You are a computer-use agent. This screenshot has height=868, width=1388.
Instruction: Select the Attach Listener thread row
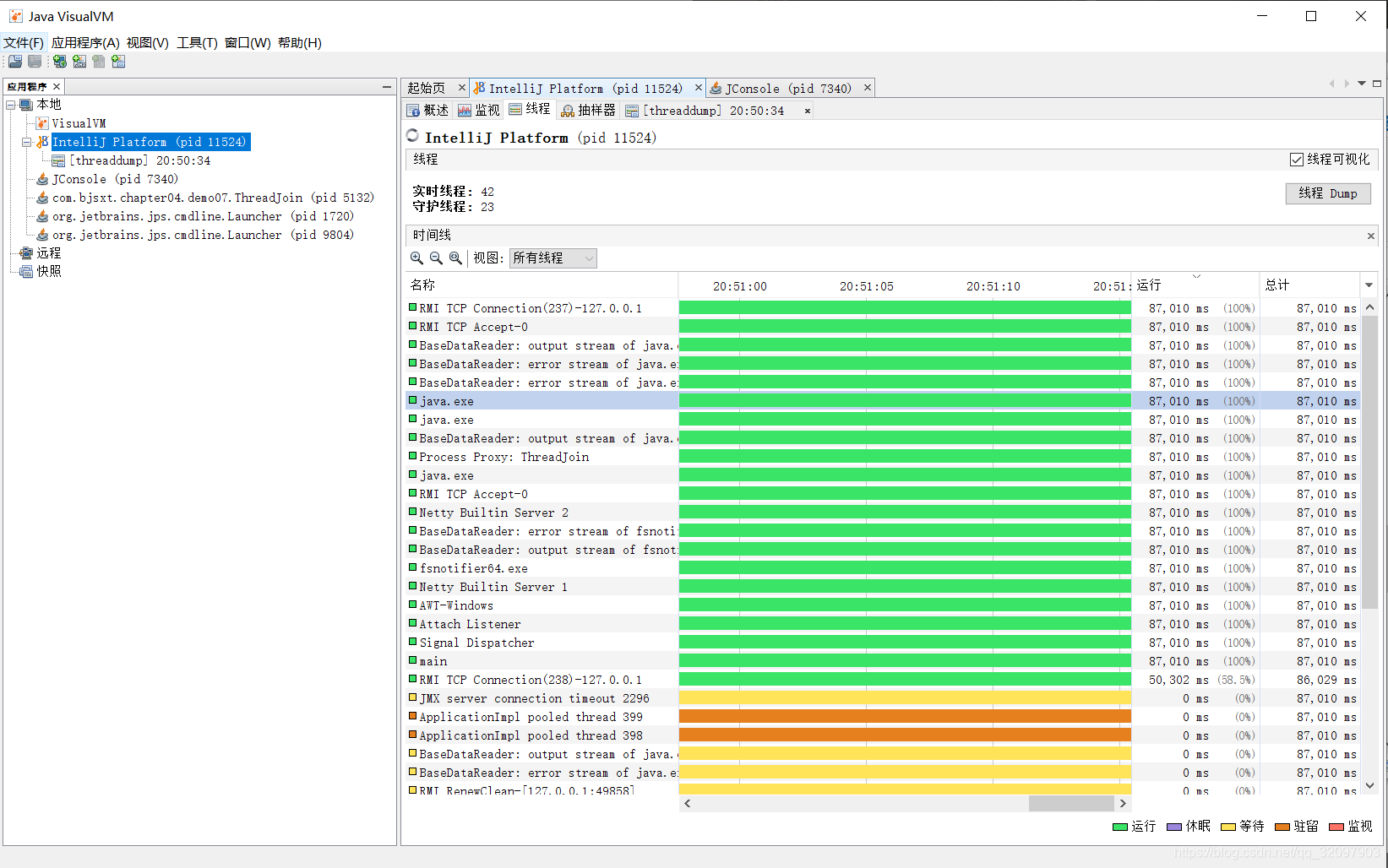coord(885,624)
